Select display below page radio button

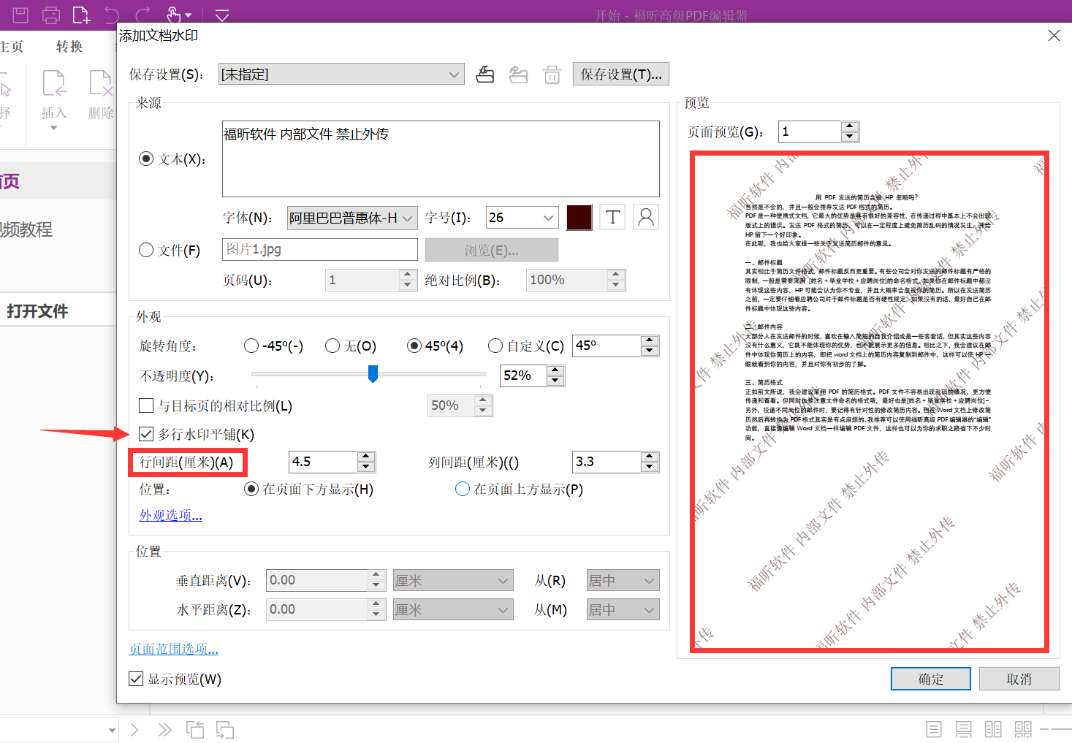(x=251, y=489)
